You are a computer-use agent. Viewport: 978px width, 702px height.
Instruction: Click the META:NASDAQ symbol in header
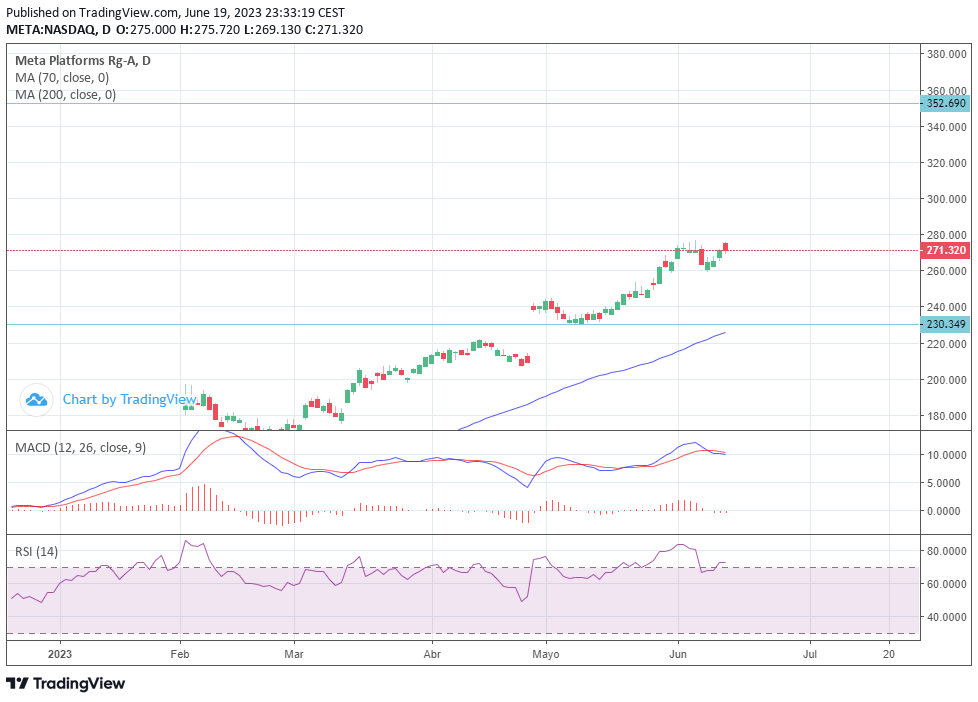tap(51, 30)
